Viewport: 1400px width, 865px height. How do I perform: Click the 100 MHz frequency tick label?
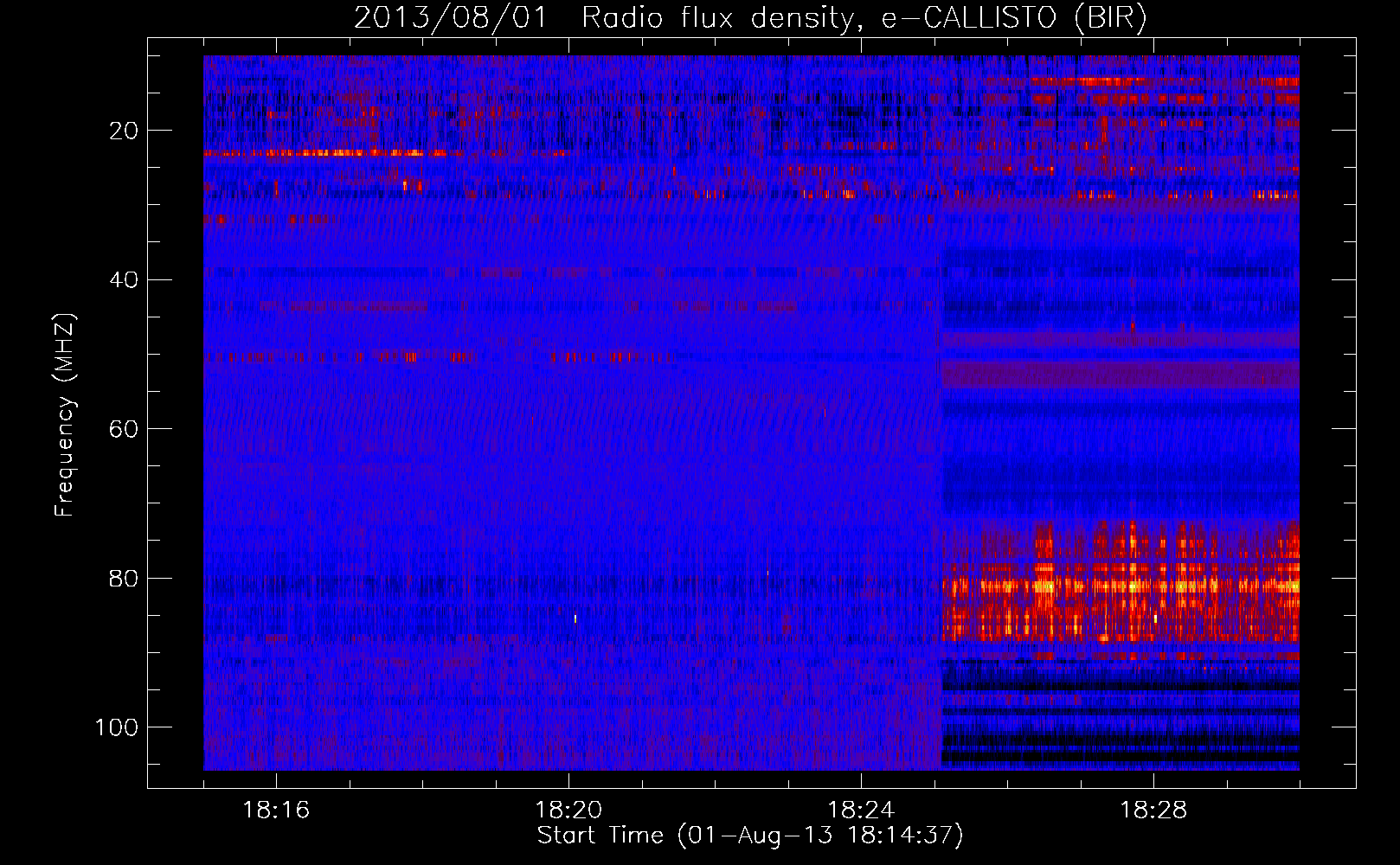point(117,727)
